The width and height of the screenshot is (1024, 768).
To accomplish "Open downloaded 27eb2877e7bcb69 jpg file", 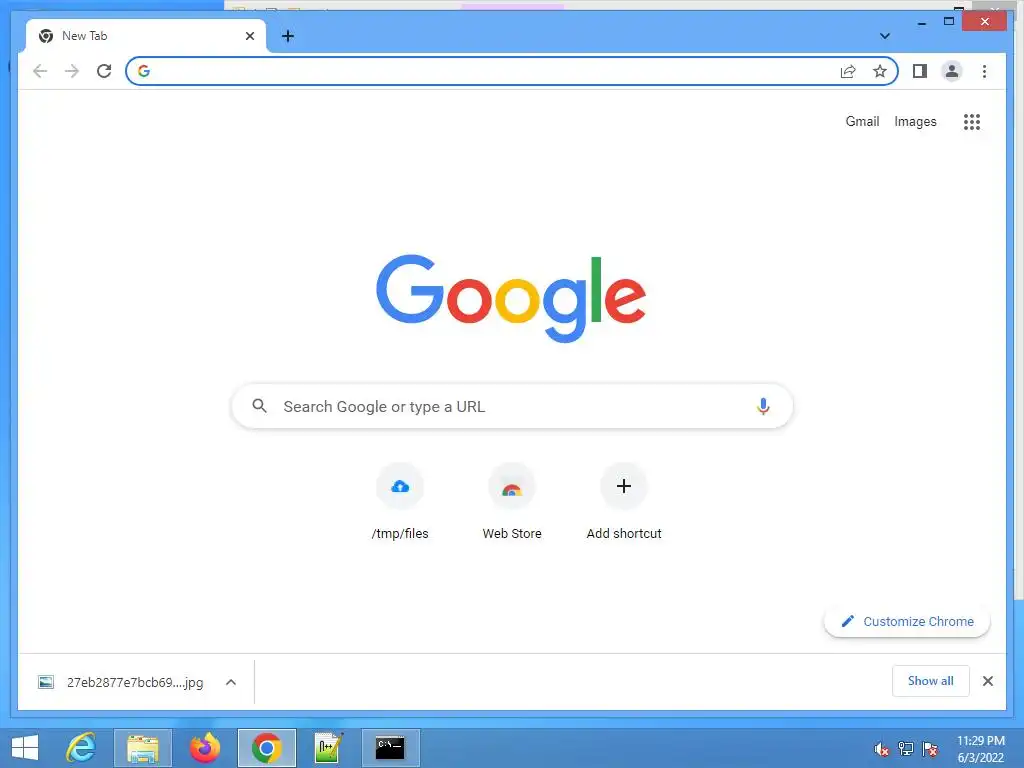I will click(x=121, y=682).
